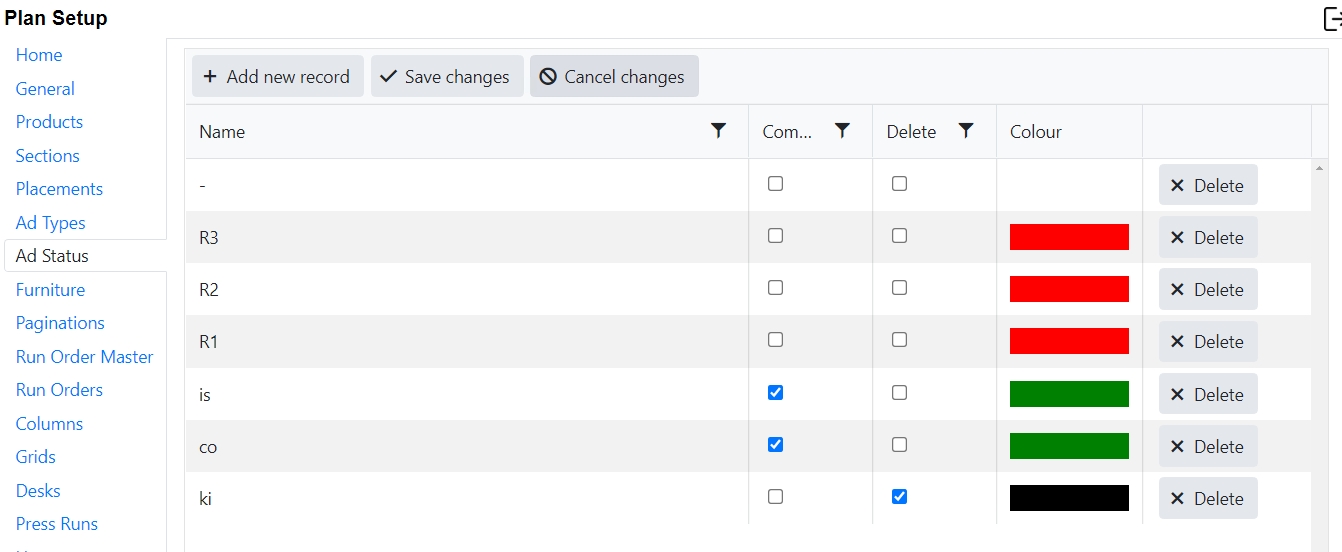
Task: Click the black colour swatch for ki
Action: (1068, 498)
